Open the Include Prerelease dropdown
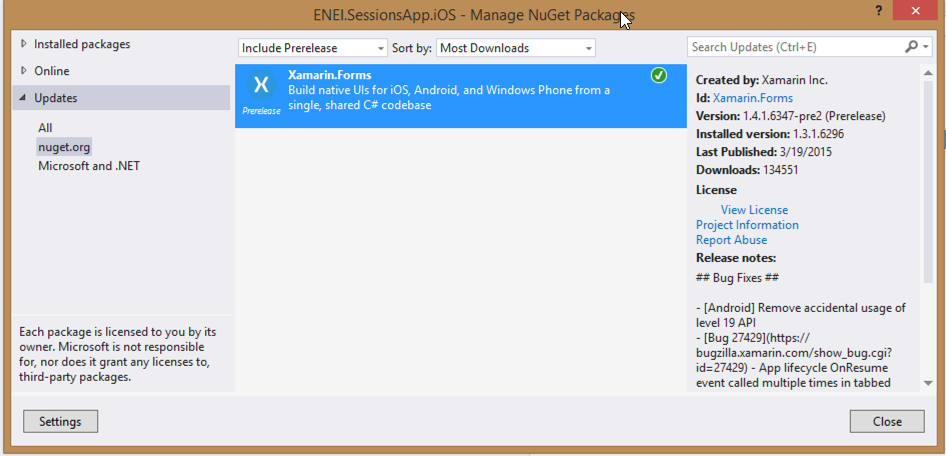The height and width of the screenshot is (456, 946). pos(312,48)
